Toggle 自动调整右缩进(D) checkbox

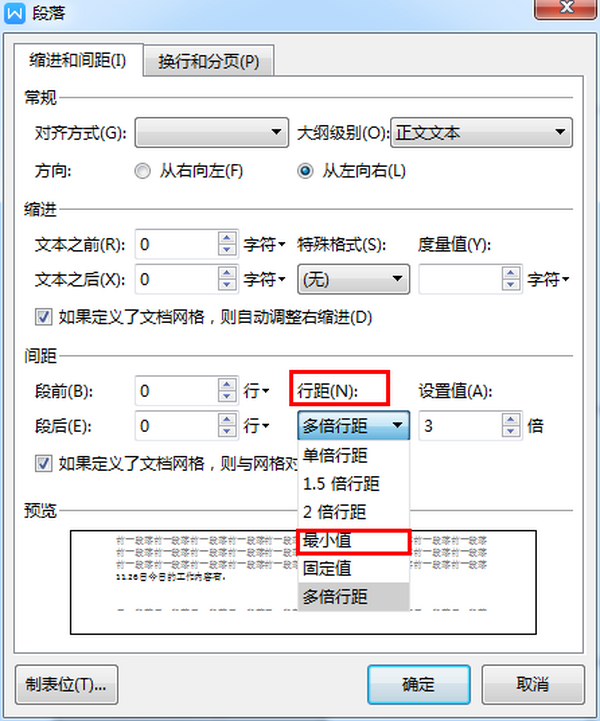[44, 317]
